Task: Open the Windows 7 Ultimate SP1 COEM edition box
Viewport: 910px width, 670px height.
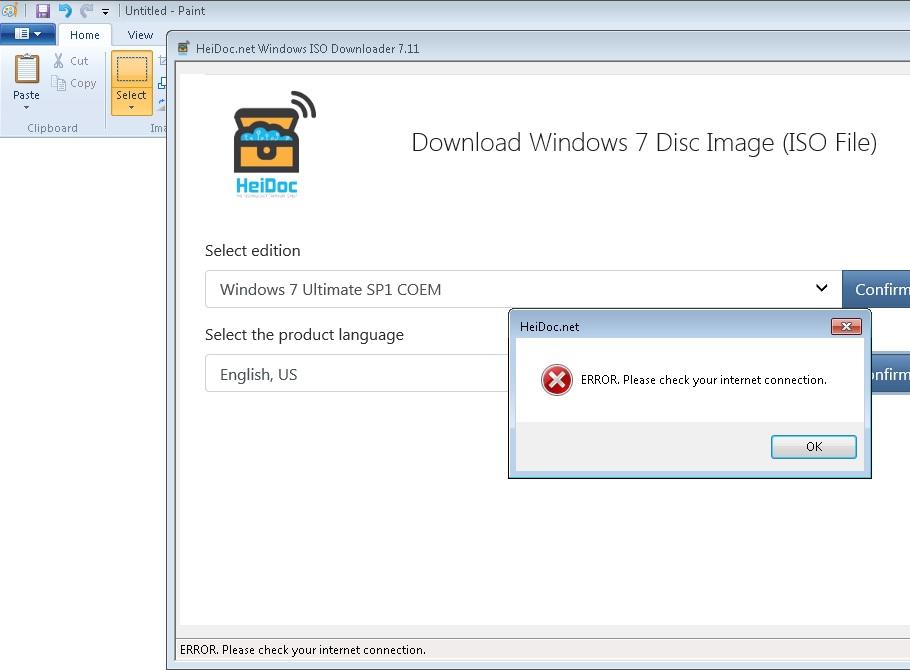Action: pyautogui.click(x=523, y=289)
